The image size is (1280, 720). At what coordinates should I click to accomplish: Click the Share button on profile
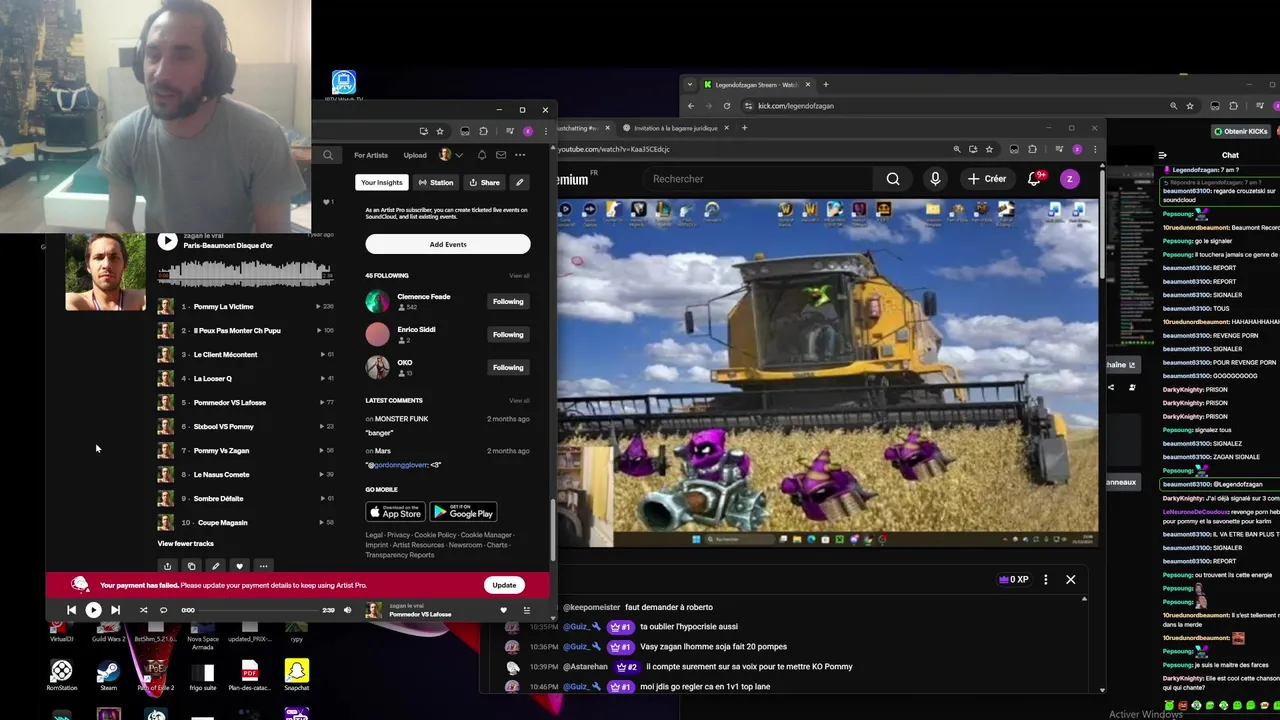tap(485, 183)
